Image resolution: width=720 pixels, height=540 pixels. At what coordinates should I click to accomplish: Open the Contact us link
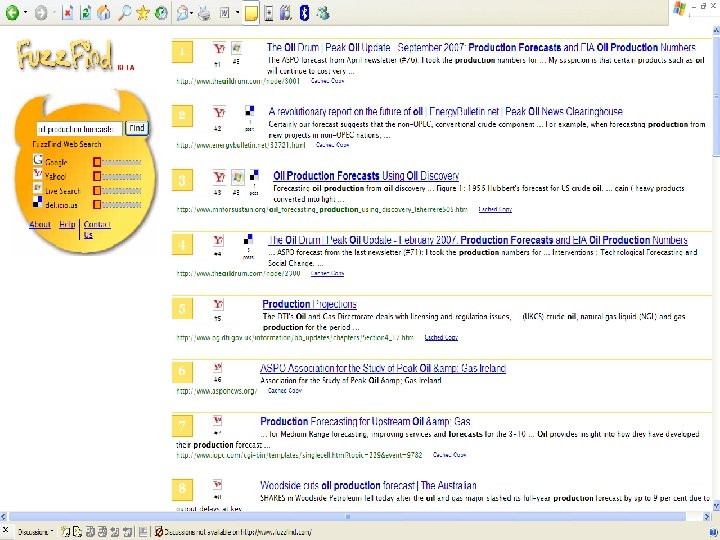[97, 230]
